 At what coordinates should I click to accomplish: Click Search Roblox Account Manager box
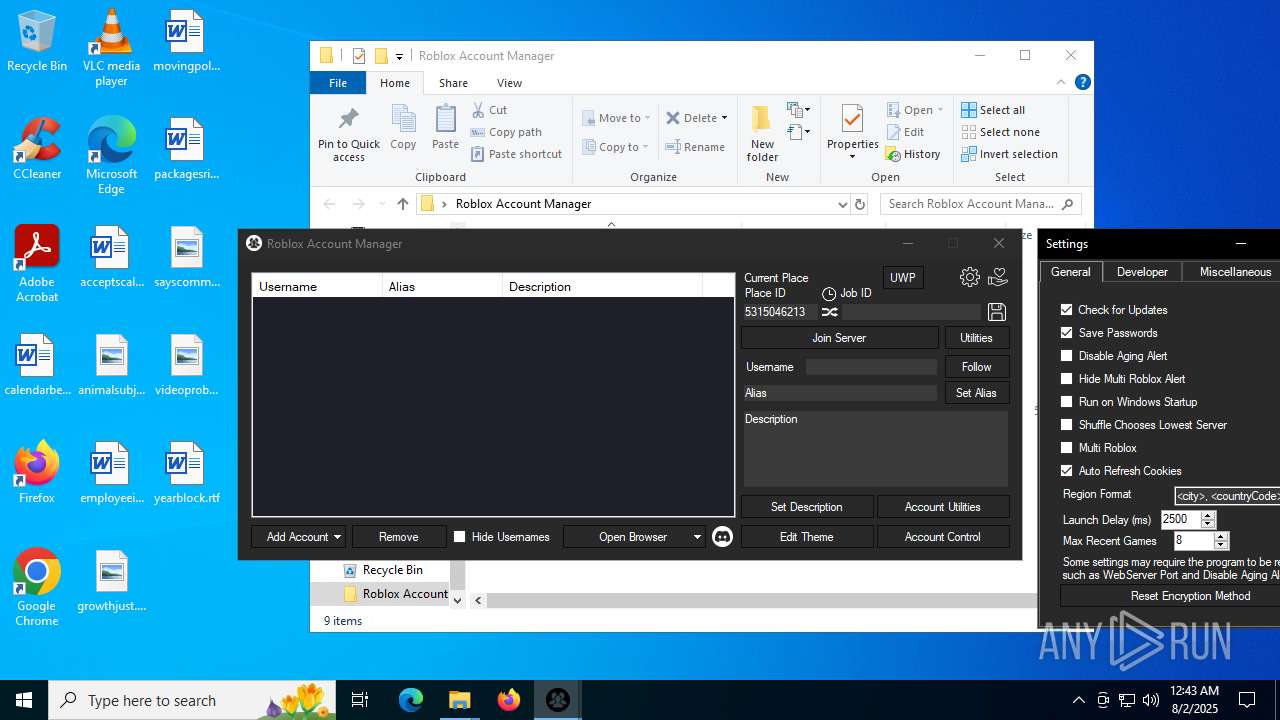tap(980, 204)
